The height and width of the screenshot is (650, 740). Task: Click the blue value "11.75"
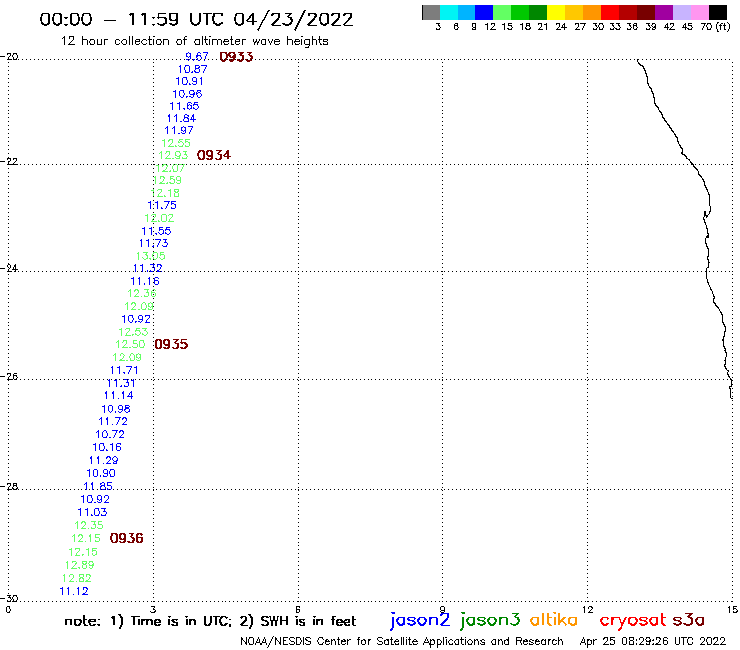point(162,205)
